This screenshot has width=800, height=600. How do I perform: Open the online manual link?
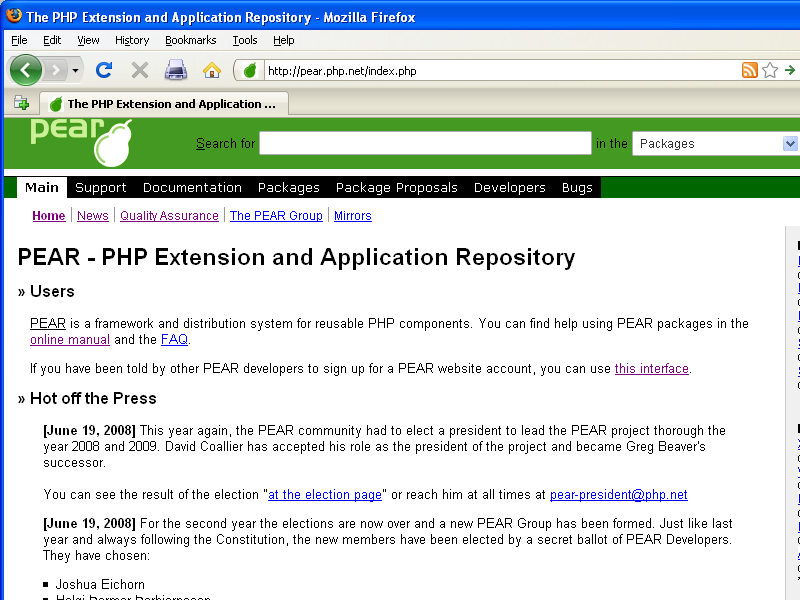click(70, 340)
